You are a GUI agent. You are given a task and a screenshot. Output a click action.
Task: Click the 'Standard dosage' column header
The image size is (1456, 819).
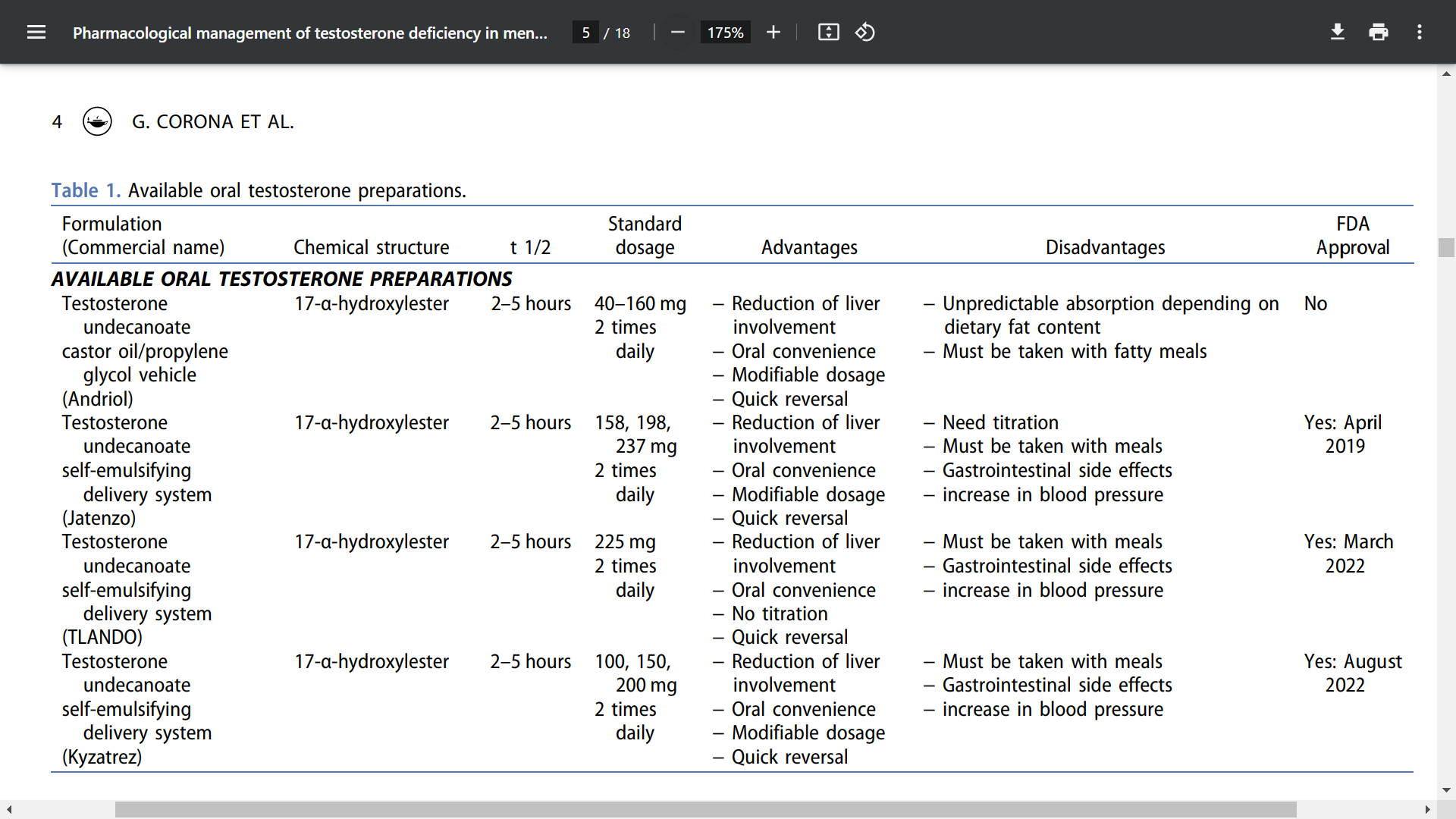tap(645, 235)
